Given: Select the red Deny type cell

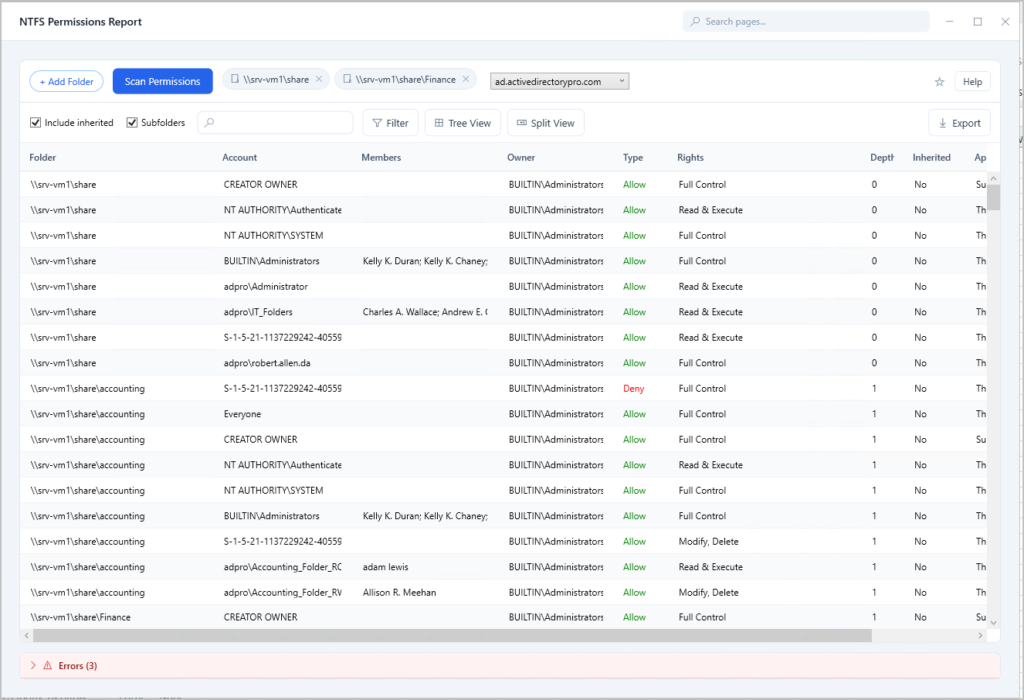Looking at the screenshot, I should [x=633, y=389].
